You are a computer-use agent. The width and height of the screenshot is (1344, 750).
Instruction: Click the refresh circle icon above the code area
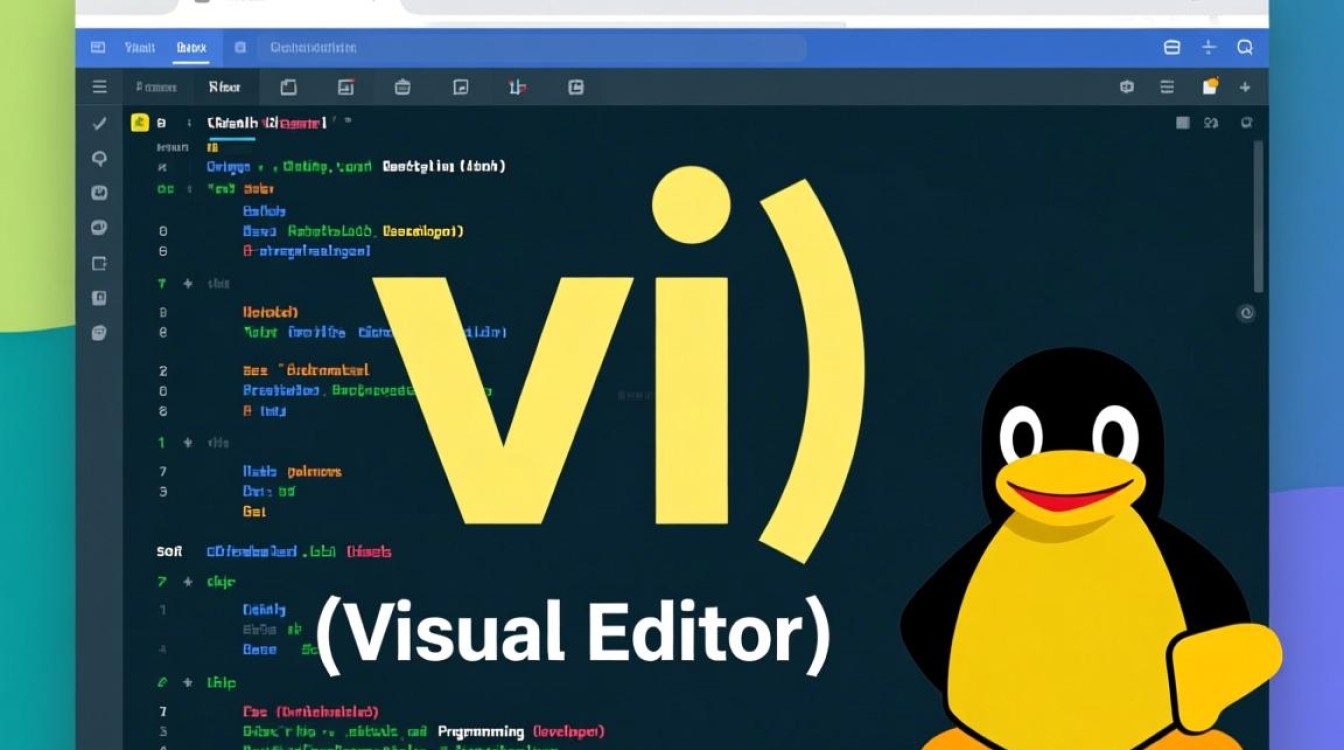click(1247, 123)
